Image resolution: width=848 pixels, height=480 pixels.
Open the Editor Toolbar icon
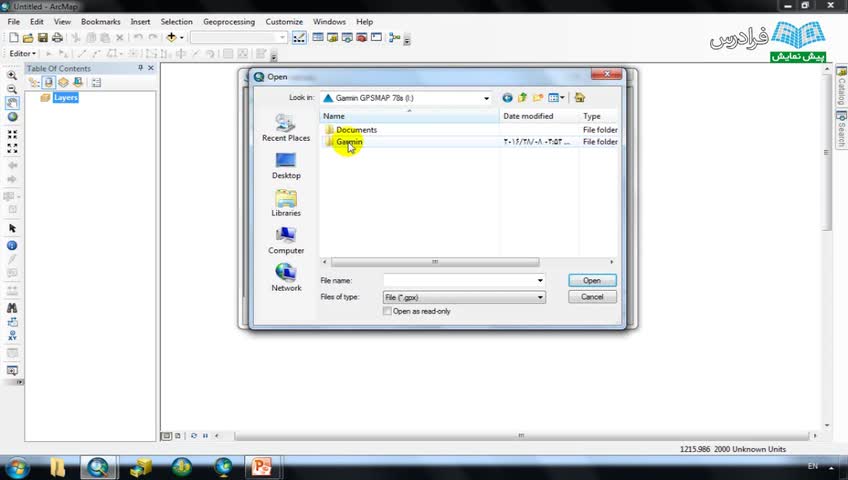click(x=299, y=37)
